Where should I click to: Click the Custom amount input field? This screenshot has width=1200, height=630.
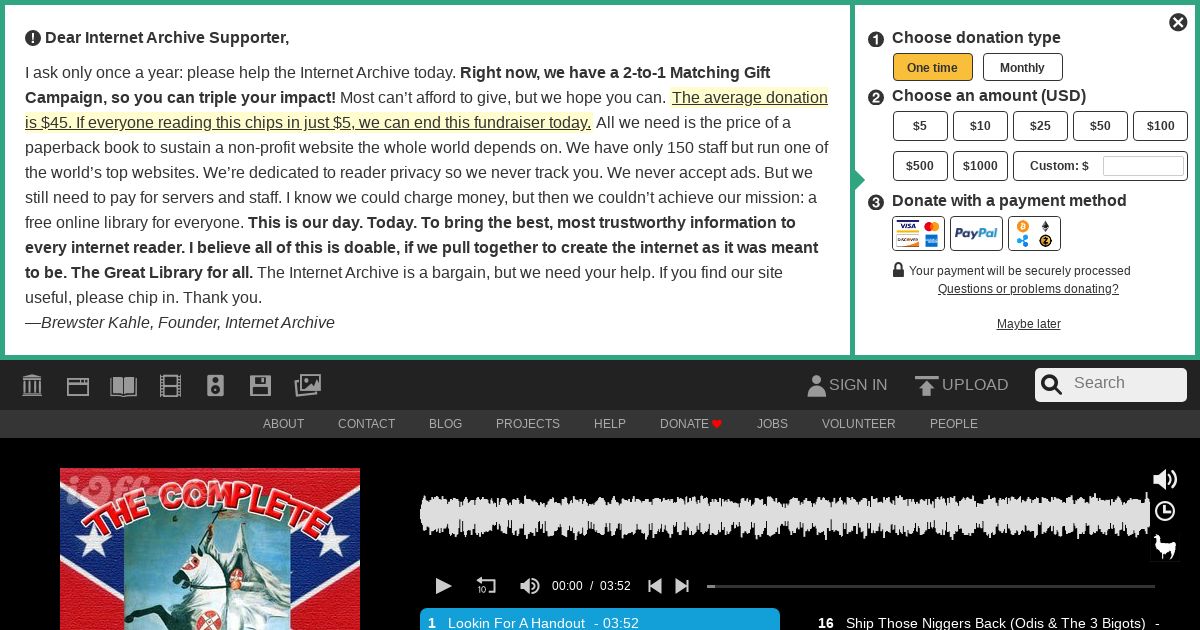(1143, 166)
